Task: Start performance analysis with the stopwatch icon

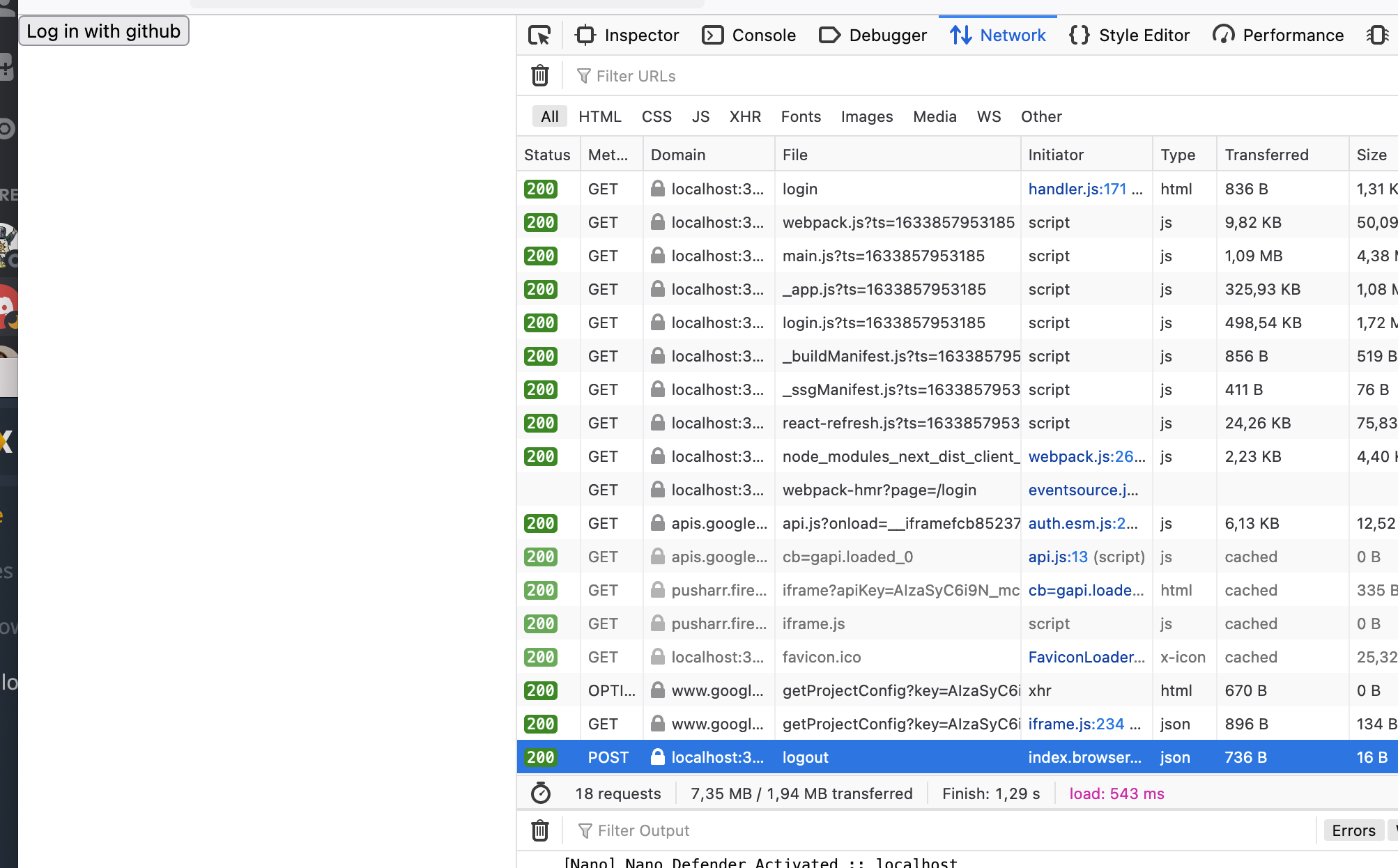Action: point(540,793)
